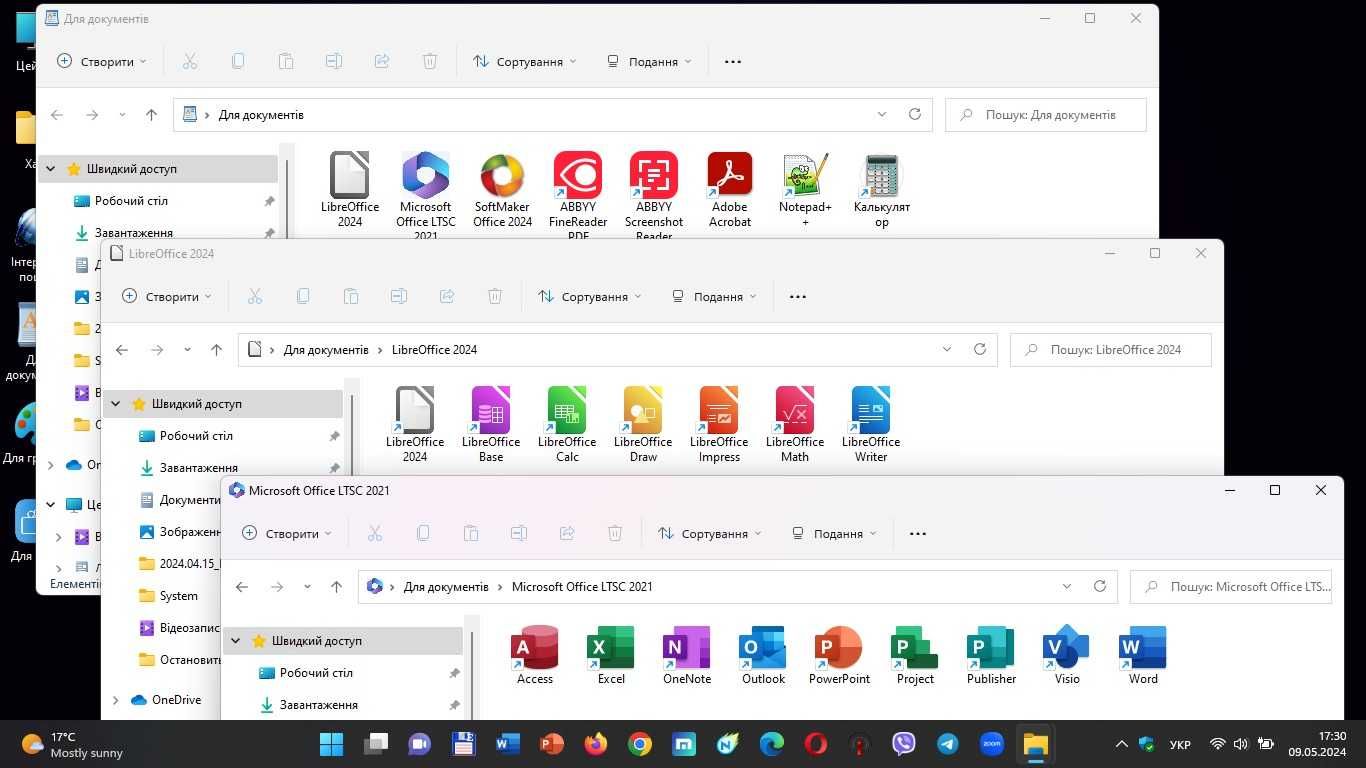Select Adobe Acrobat shortcut
The height and width of the screenshot is (768, 1366).
pyautogui.click(x=730, y=190)
